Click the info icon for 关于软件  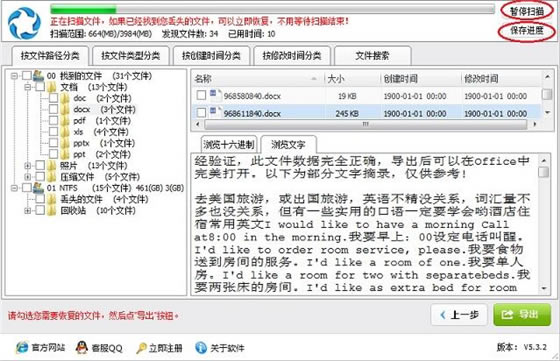click(201, 347)
